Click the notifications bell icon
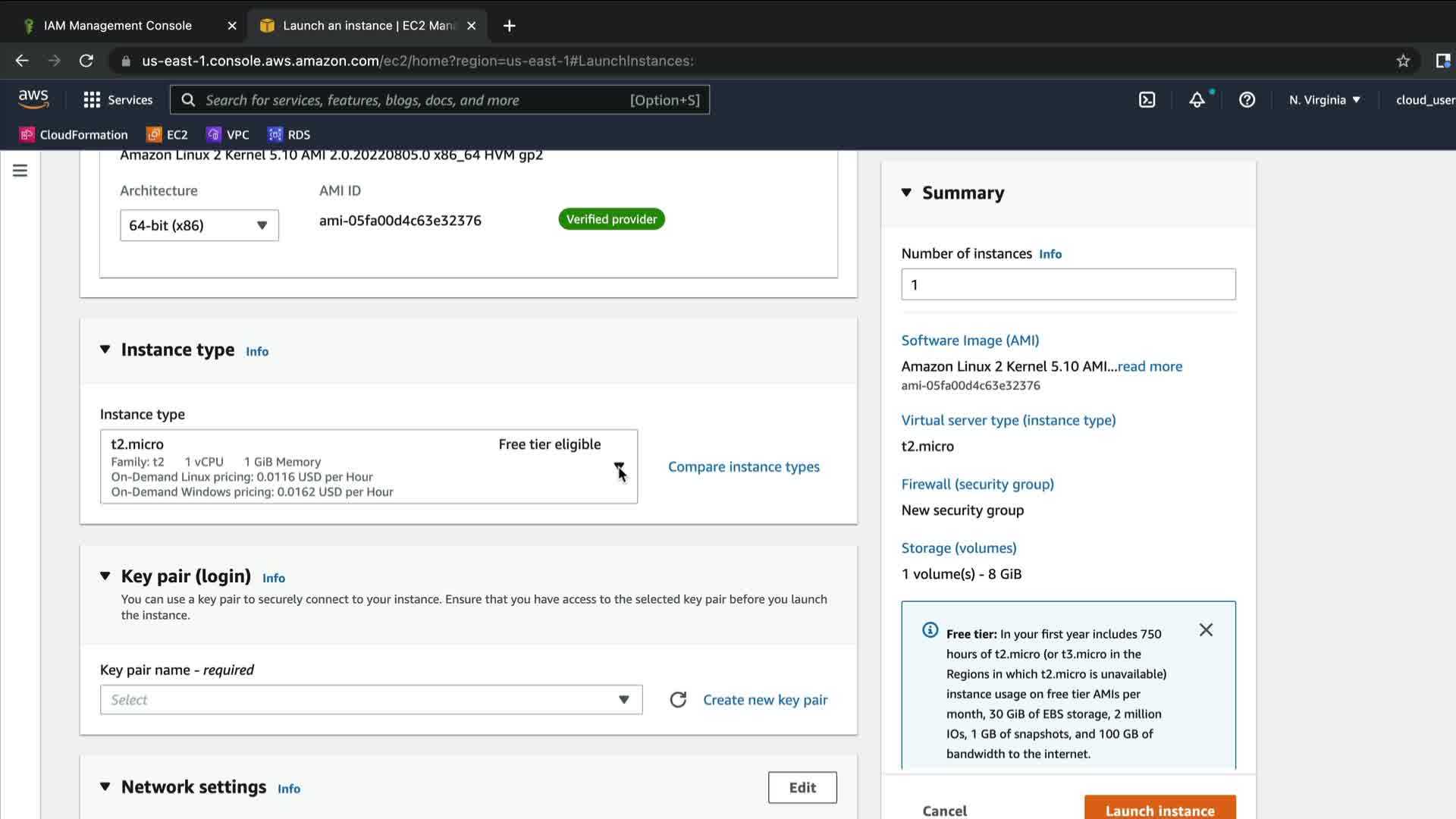The image size is (1456, 819). (1197, 100)
